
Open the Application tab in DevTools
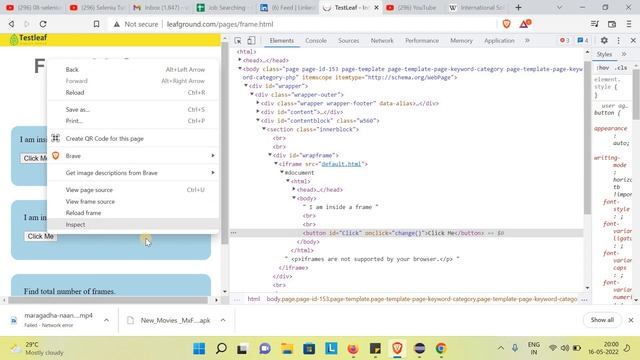[499, 40]
